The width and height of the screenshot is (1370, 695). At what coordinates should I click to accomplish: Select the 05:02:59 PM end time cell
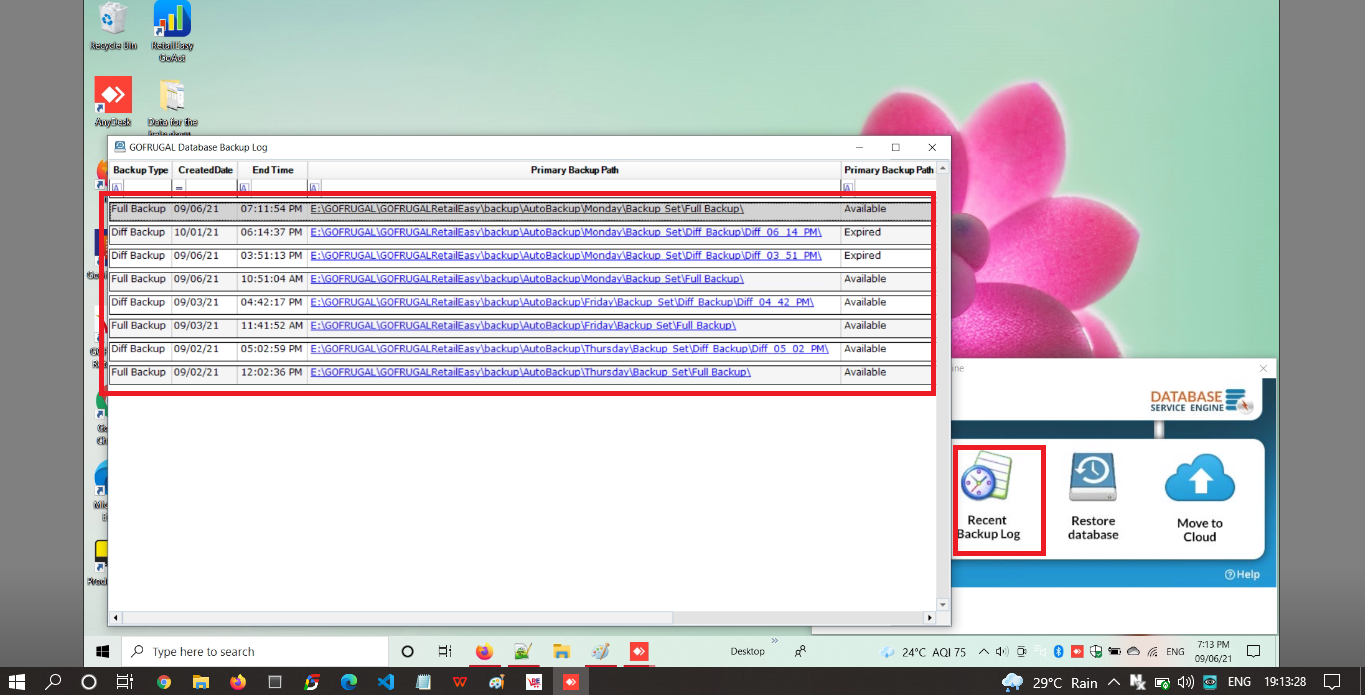(x=272, y=349)
